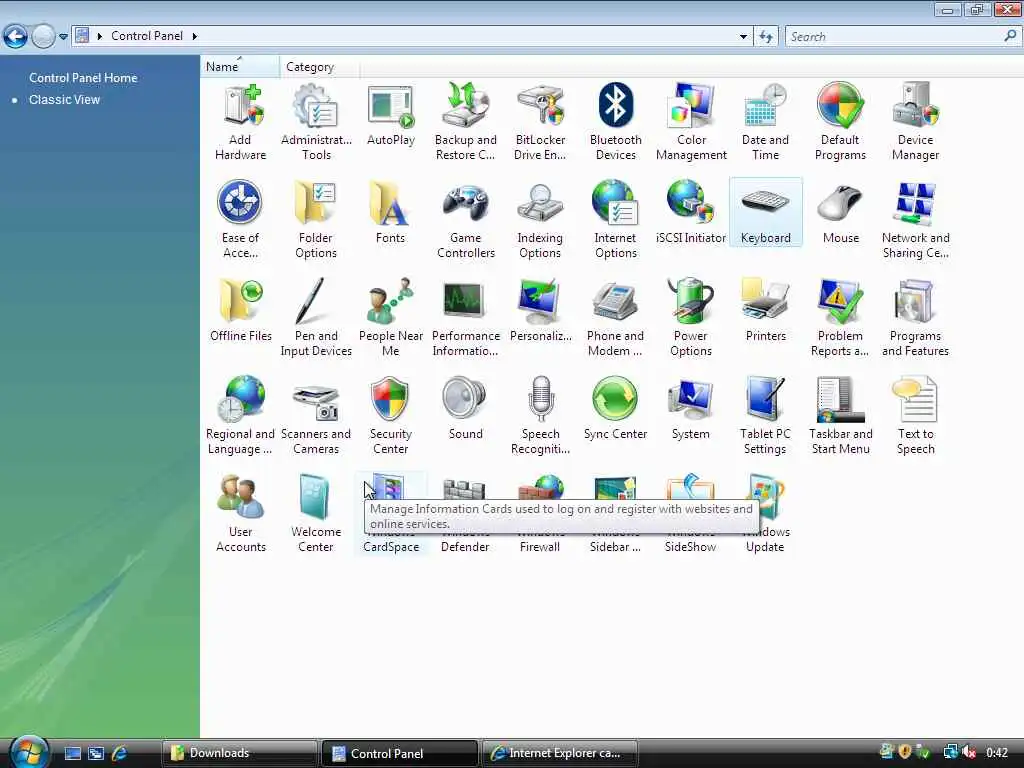Select the Keyboard icon
The height and width of the screenshot is (768, 1024).
click(x=765, y=213)
